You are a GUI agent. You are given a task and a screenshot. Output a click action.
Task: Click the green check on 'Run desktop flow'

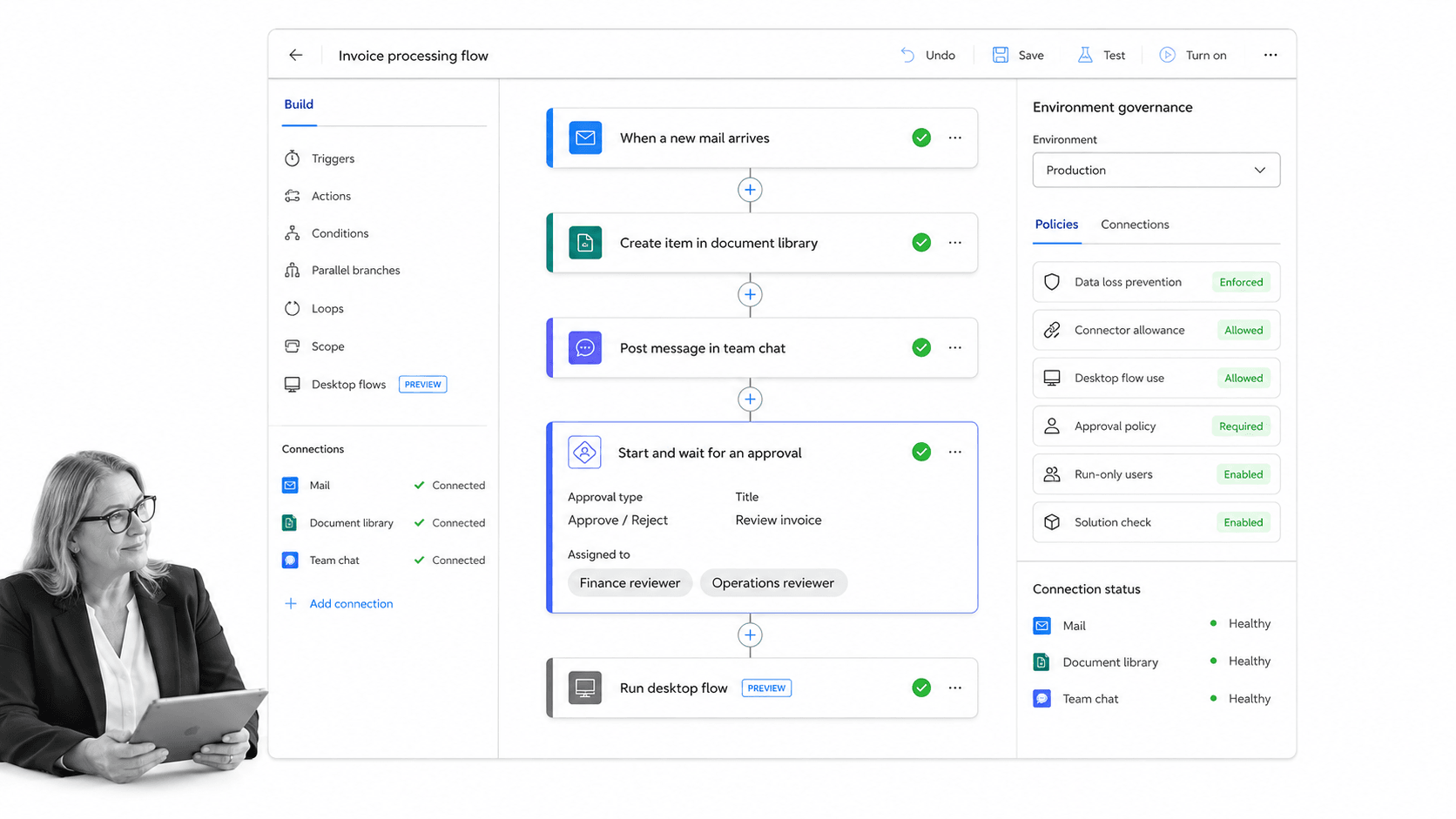click(921, 688)
